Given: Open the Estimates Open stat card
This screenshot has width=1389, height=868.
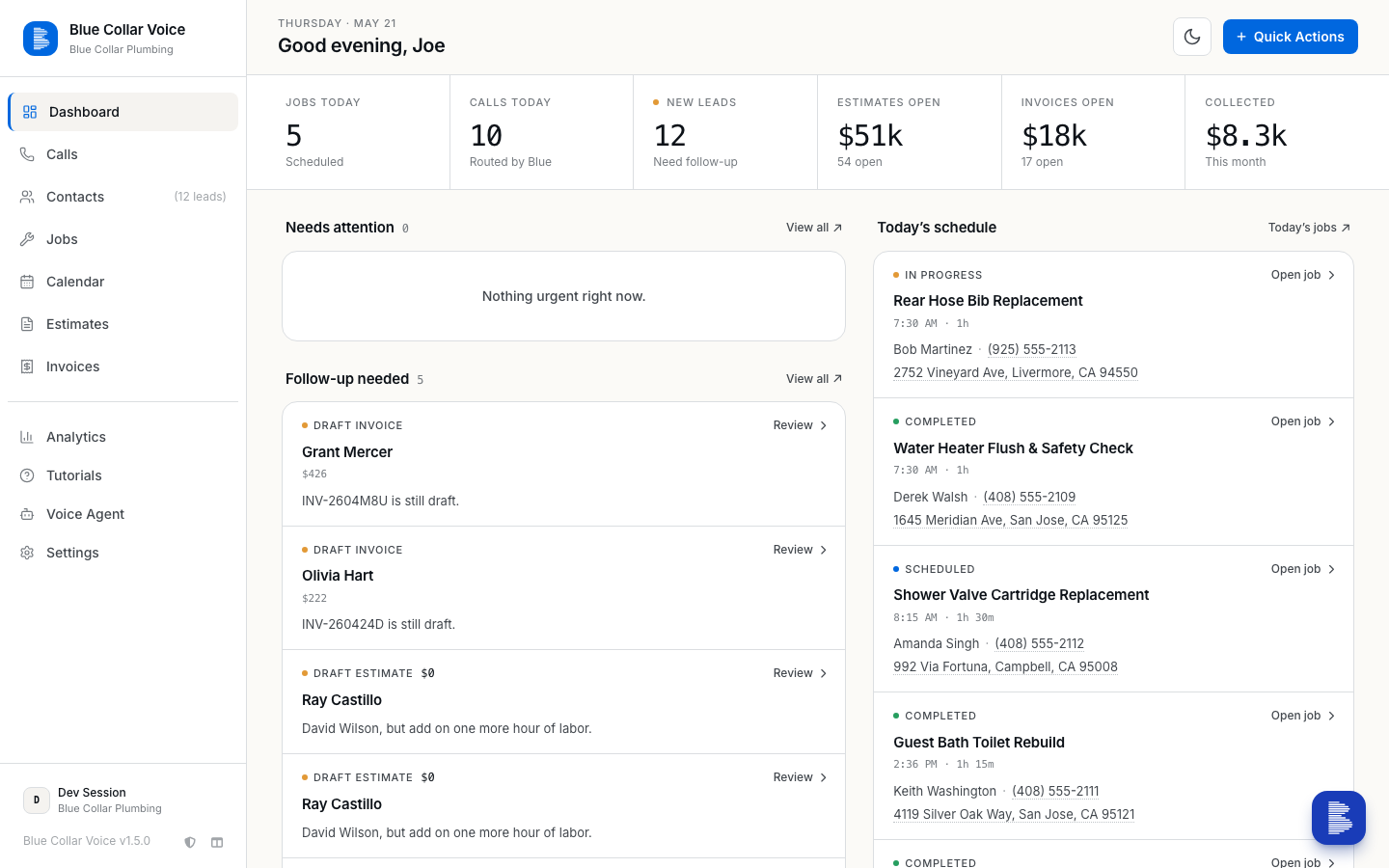Looking at the screenshot, I should pyautogui.click(x=910, y=132).
